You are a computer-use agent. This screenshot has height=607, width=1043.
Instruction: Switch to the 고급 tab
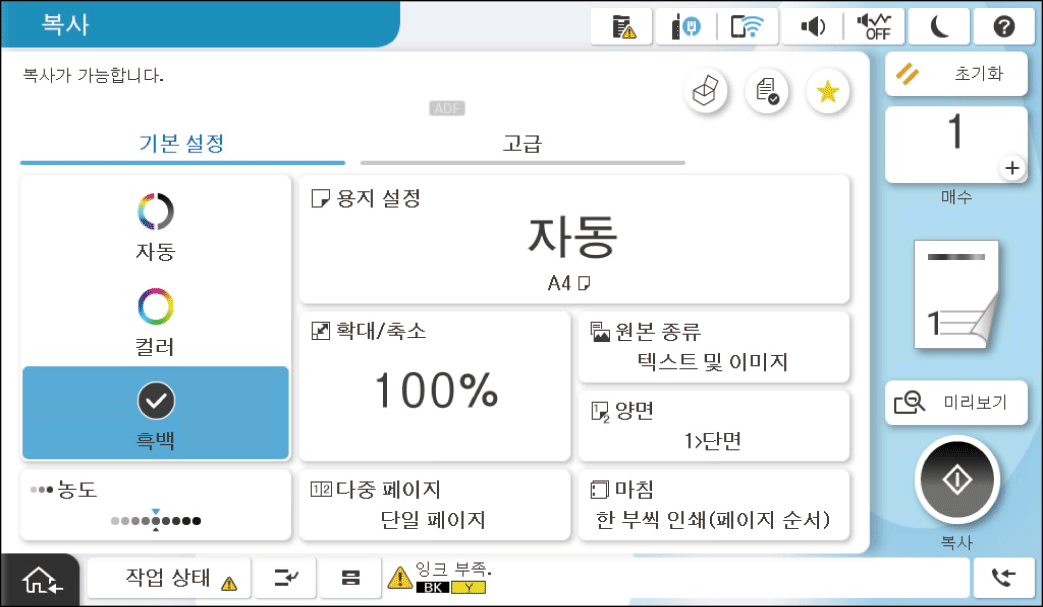click(x=522, y=144)
